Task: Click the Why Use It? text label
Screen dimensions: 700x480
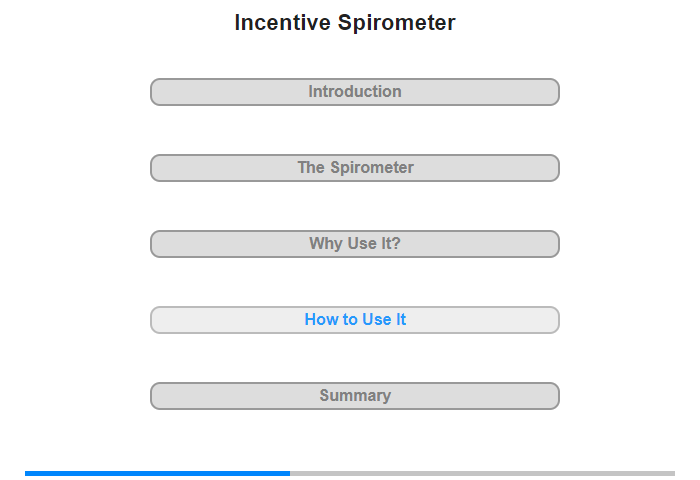Action: [x=355, y=244]
